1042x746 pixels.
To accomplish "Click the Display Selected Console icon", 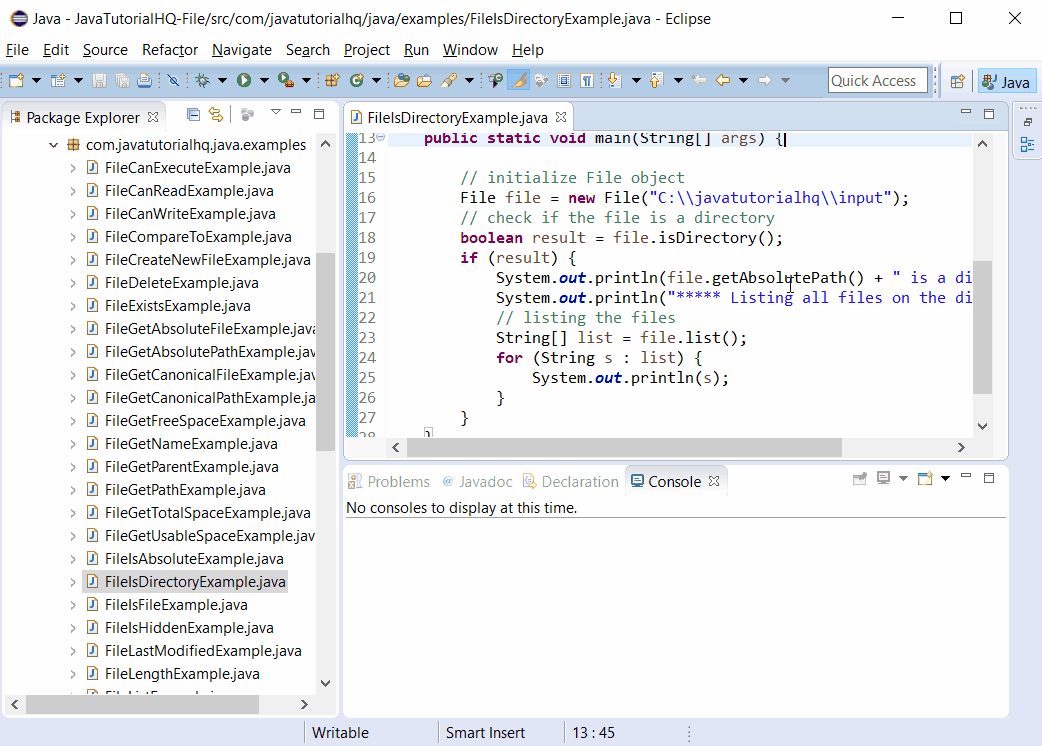I will (883, 478).
